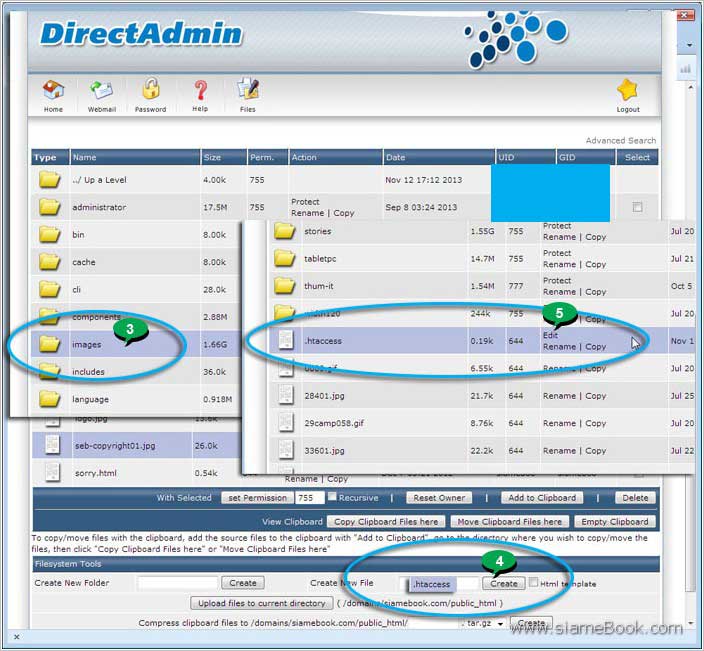Open the images folder name link
Image resolution: width=704 pixels, height=651 pixels.
point(87,344)
